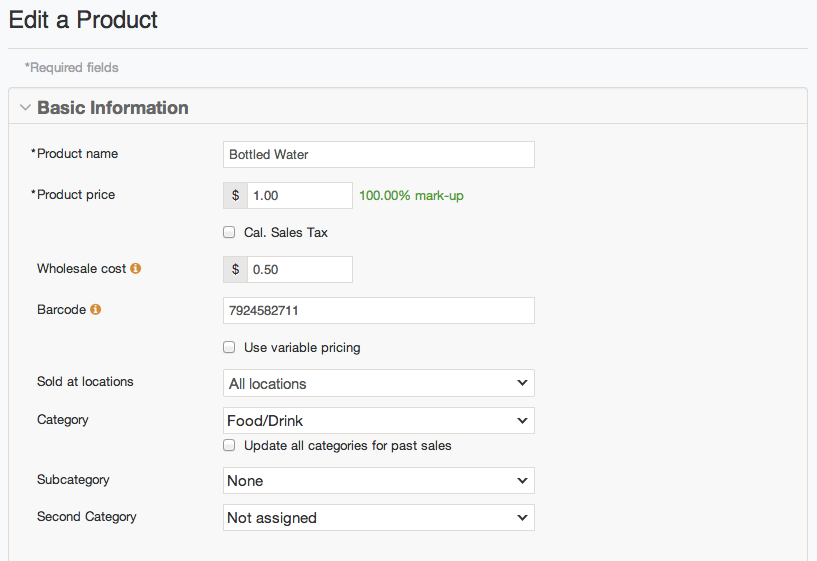
Task: Click the Use variable pricing label
Action: point(302,348)
